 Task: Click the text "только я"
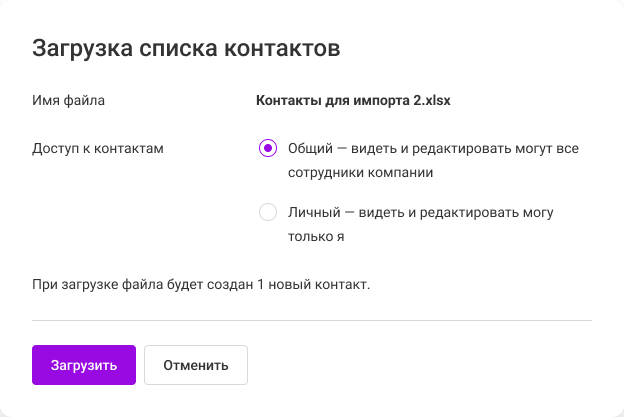point(316,237)
